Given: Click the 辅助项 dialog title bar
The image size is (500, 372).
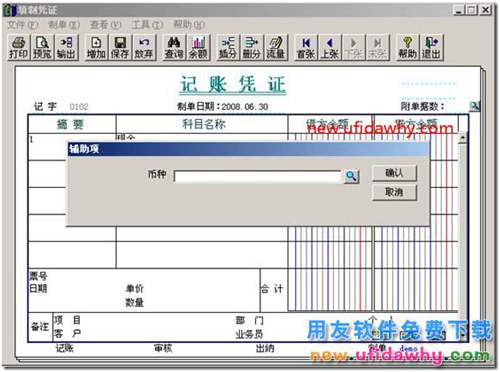Looking at the screenshot, I should pyautogui.click(x=248, y=149).
